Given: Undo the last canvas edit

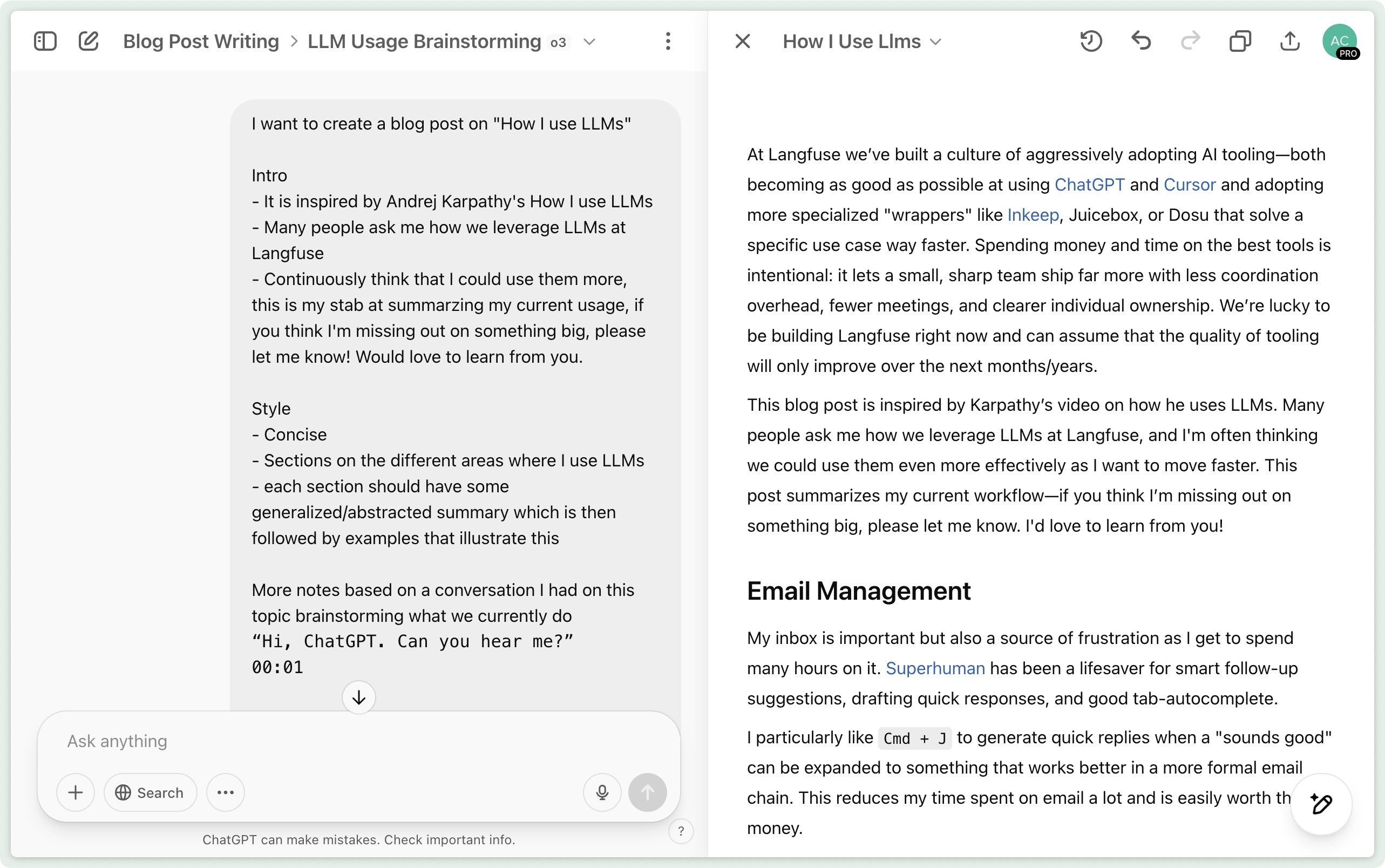Looking at the screenshot, I should pos(1140,42).
